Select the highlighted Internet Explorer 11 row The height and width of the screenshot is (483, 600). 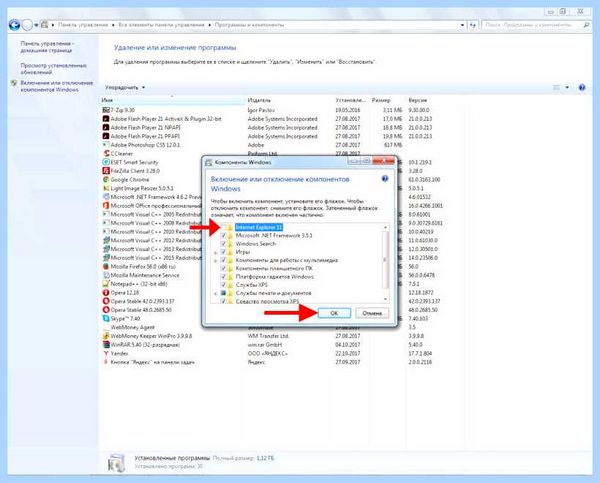click(x=259, y=227)
